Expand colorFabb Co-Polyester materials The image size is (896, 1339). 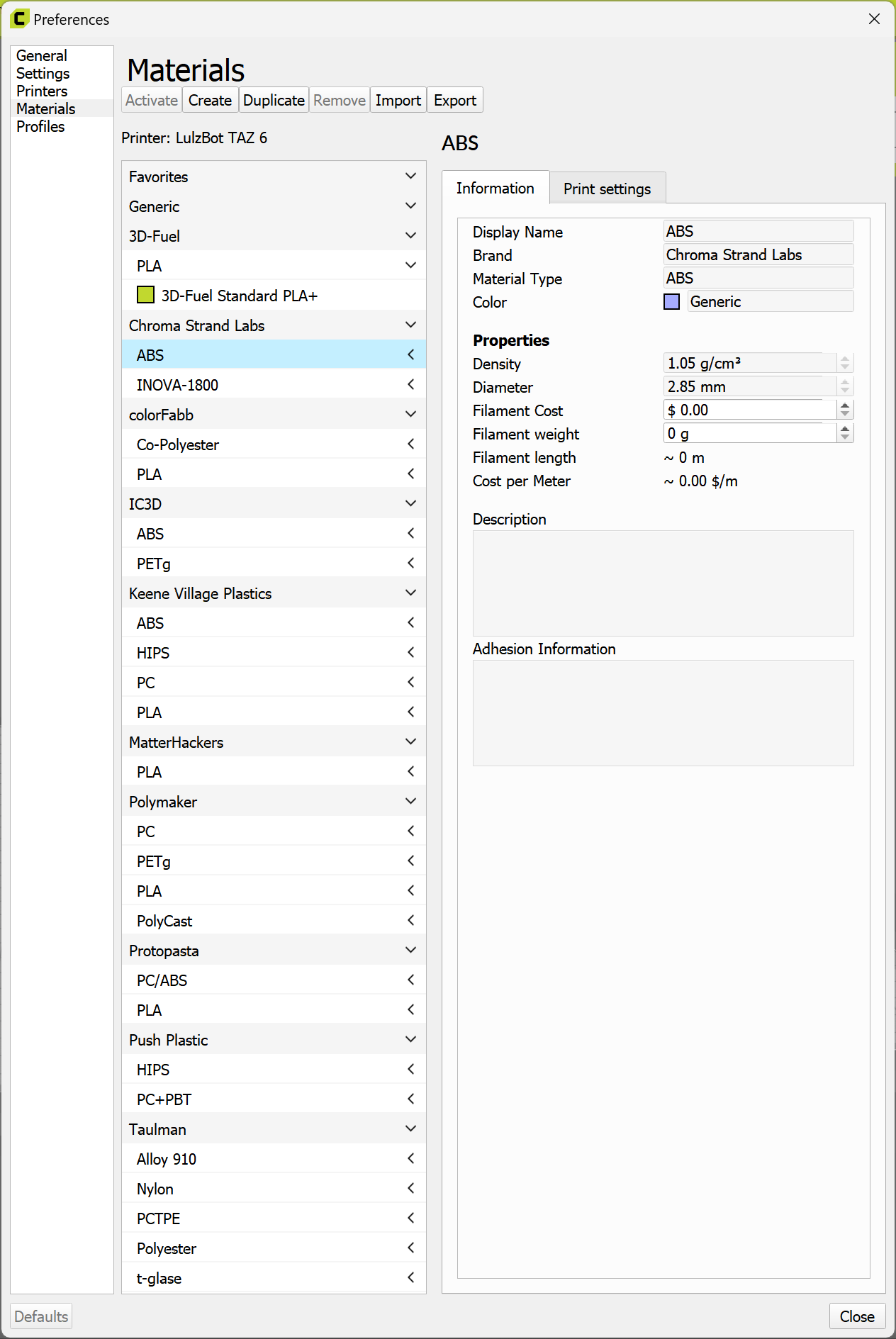pyautogui.click(x=410, y=444)
